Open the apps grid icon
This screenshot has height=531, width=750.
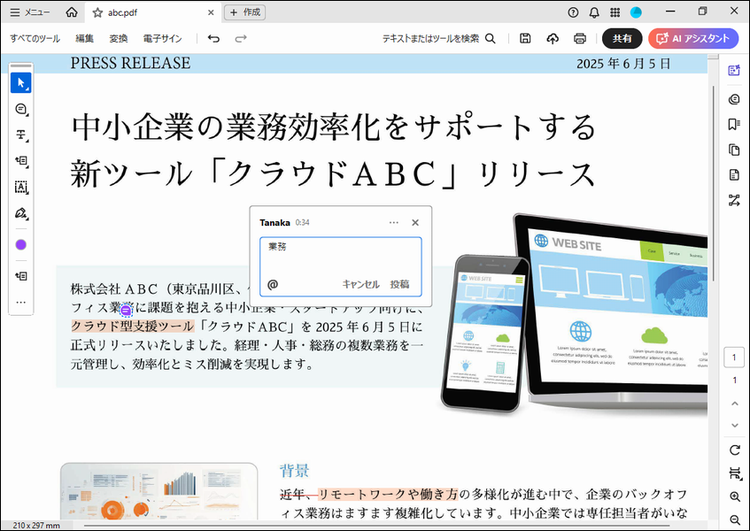tap(615, 12)
